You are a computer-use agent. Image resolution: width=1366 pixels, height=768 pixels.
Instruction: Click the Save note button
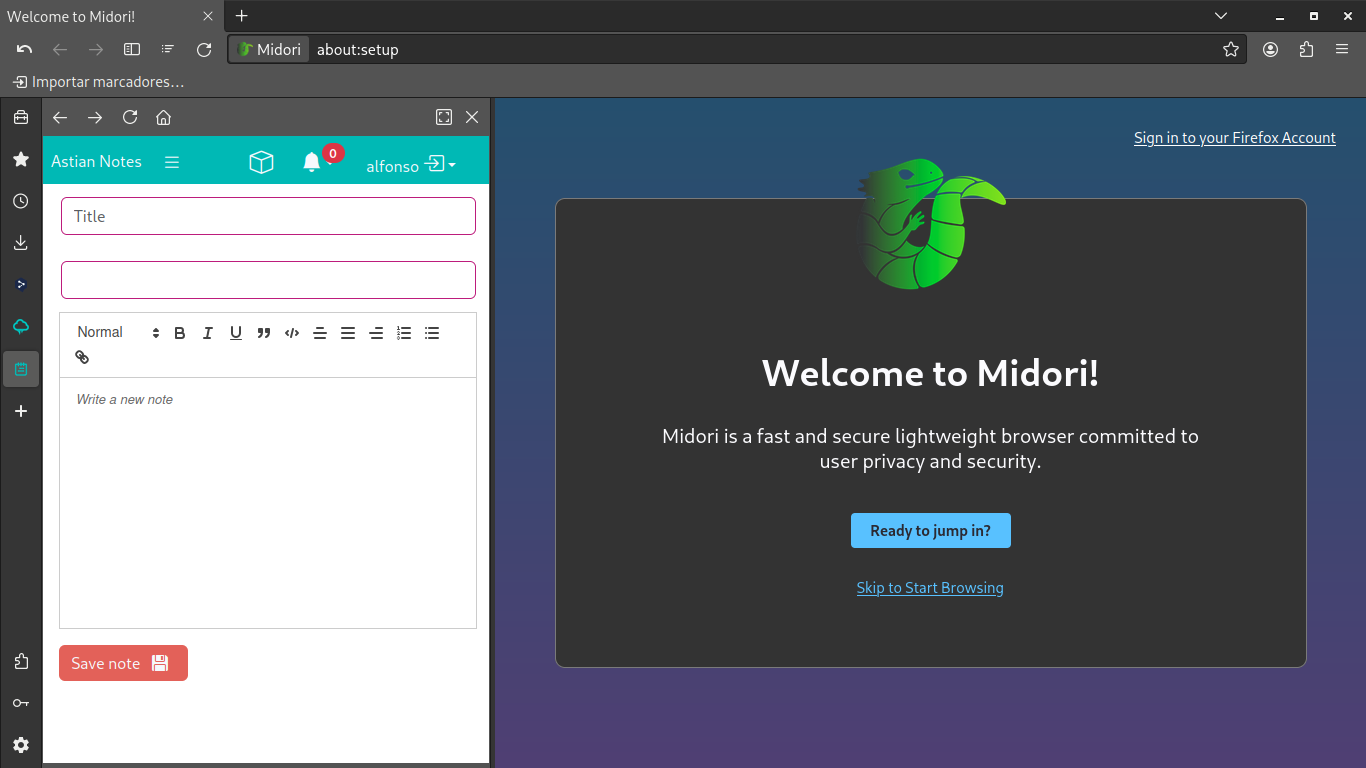[x=123, y=663]
